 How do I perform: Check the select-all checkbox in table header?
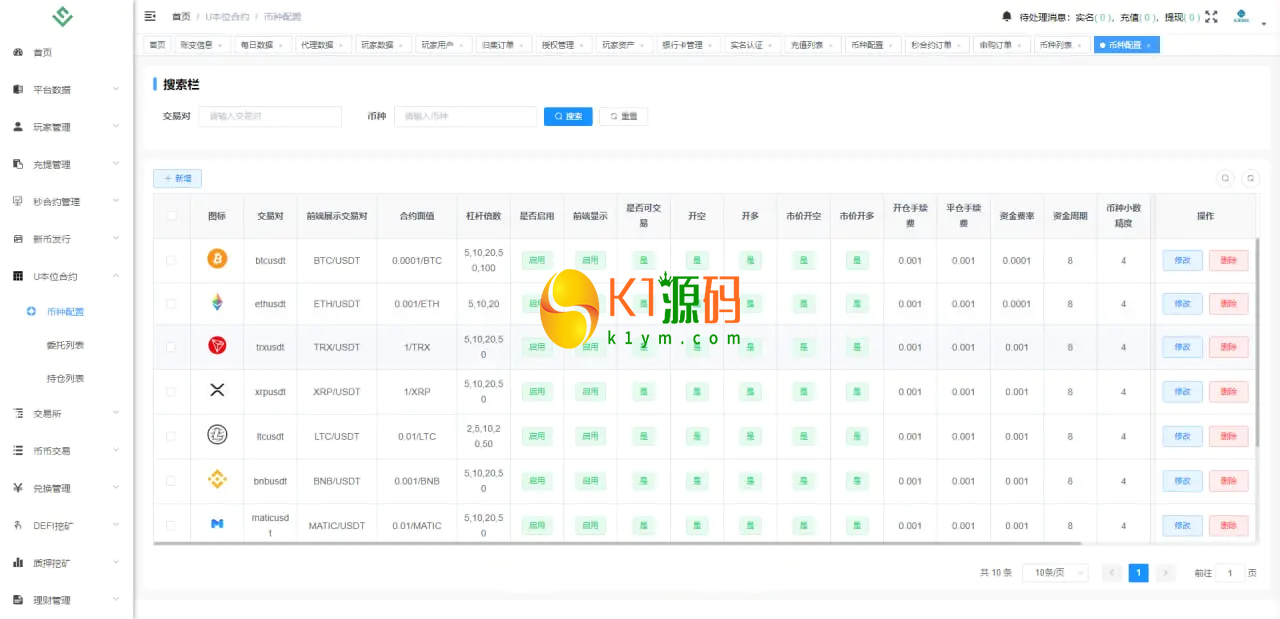coord(171,215)
